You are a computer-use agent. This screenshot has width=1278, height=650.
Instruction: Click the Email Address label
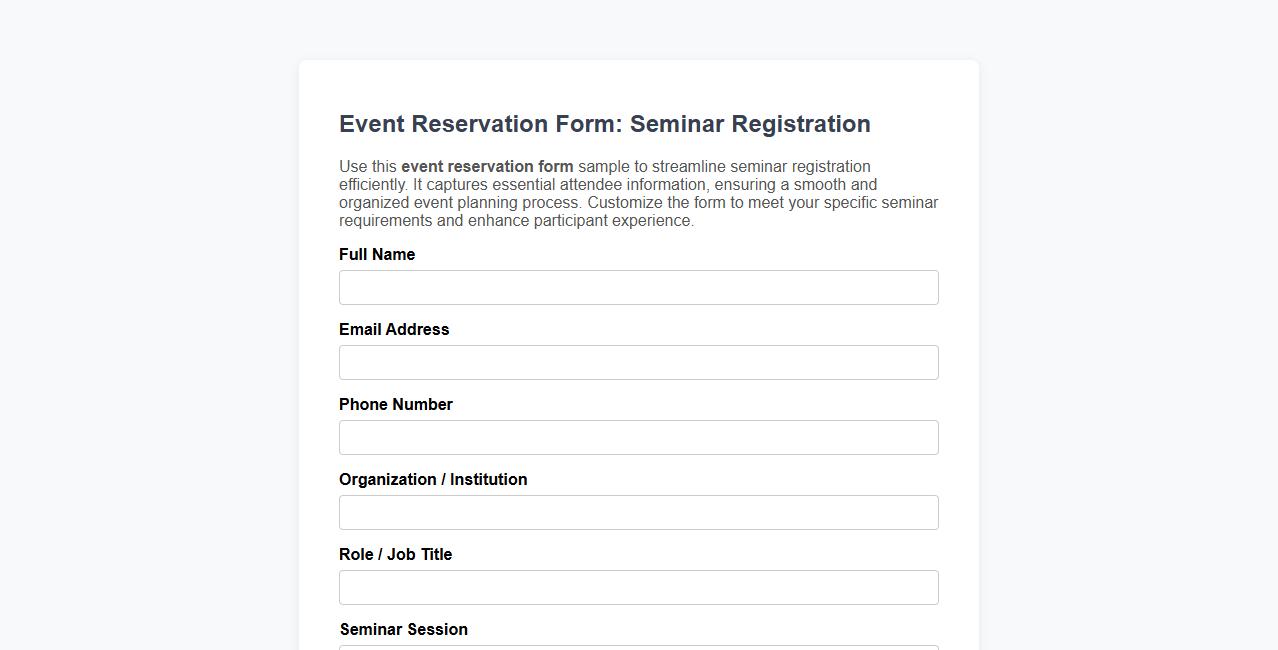(393, 329)
